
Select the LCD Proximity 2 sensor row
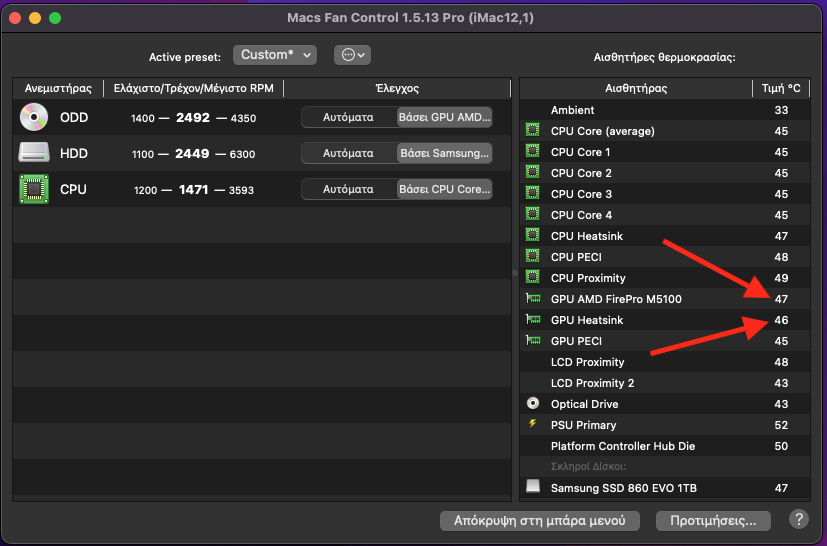(x=665, y=383)
